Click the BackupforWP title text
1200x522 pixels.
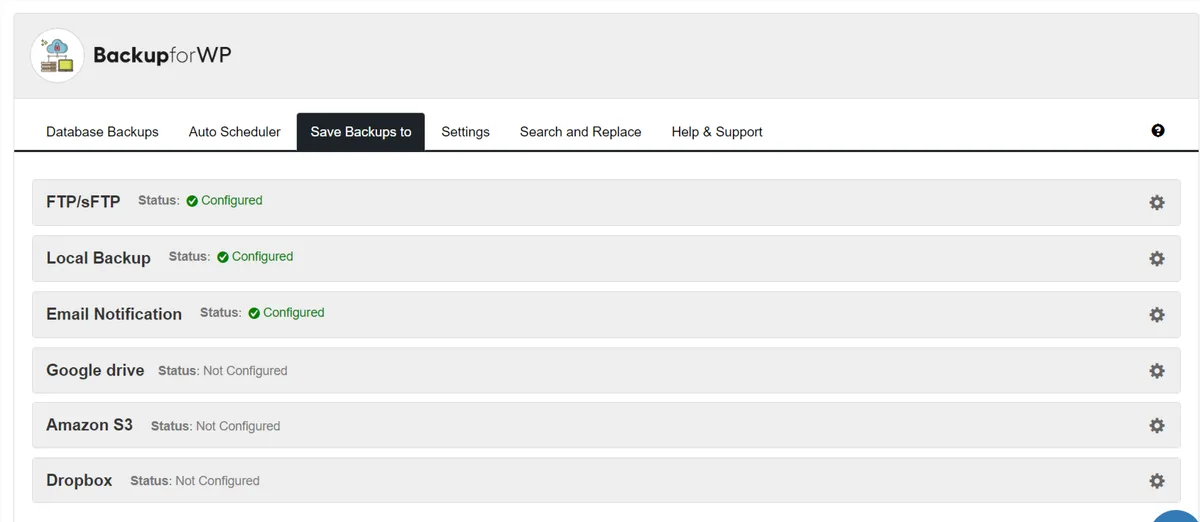pos(162,56)
